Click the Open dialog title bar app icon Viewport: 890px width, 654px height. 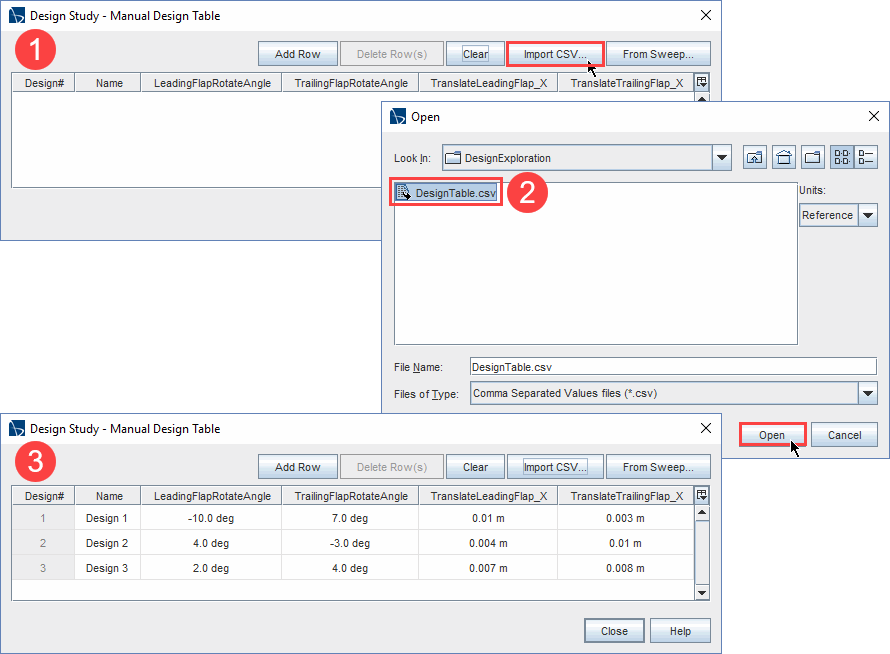tap(398, 116)
